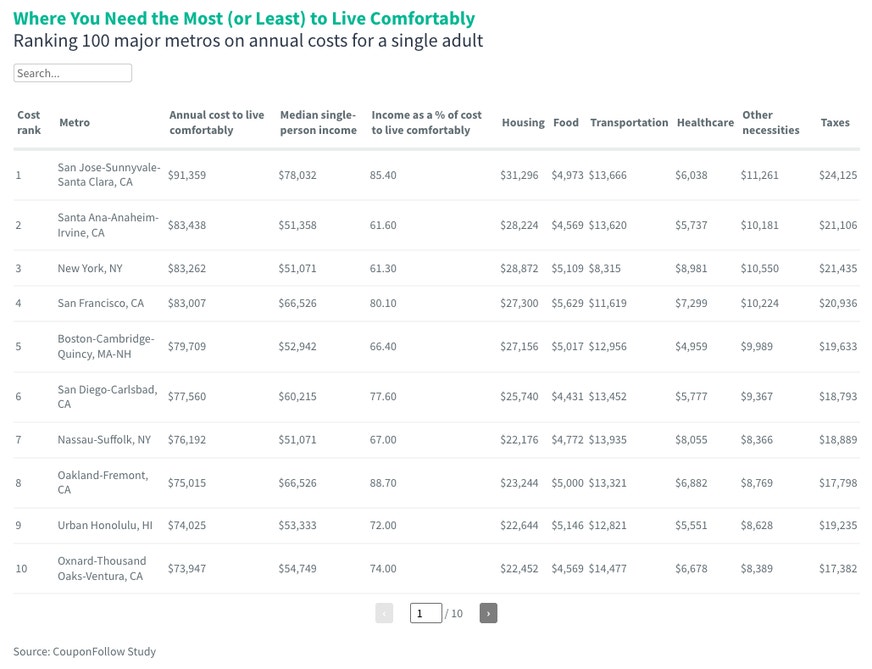The image size is (872, 669).
Task: Sort table by Transportation column
Action: click(629, 122)
